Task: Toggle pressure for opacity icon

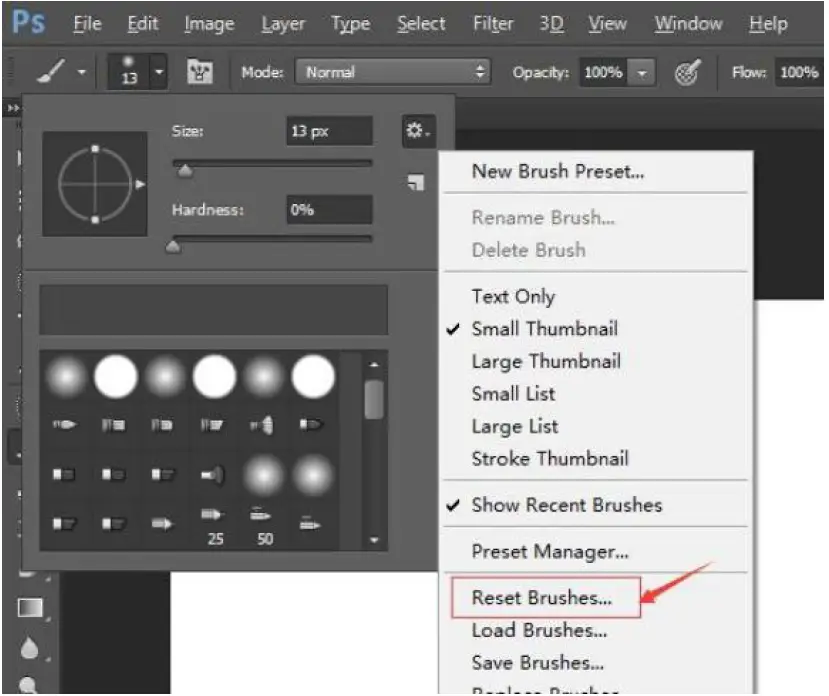Action: point(687,72)
